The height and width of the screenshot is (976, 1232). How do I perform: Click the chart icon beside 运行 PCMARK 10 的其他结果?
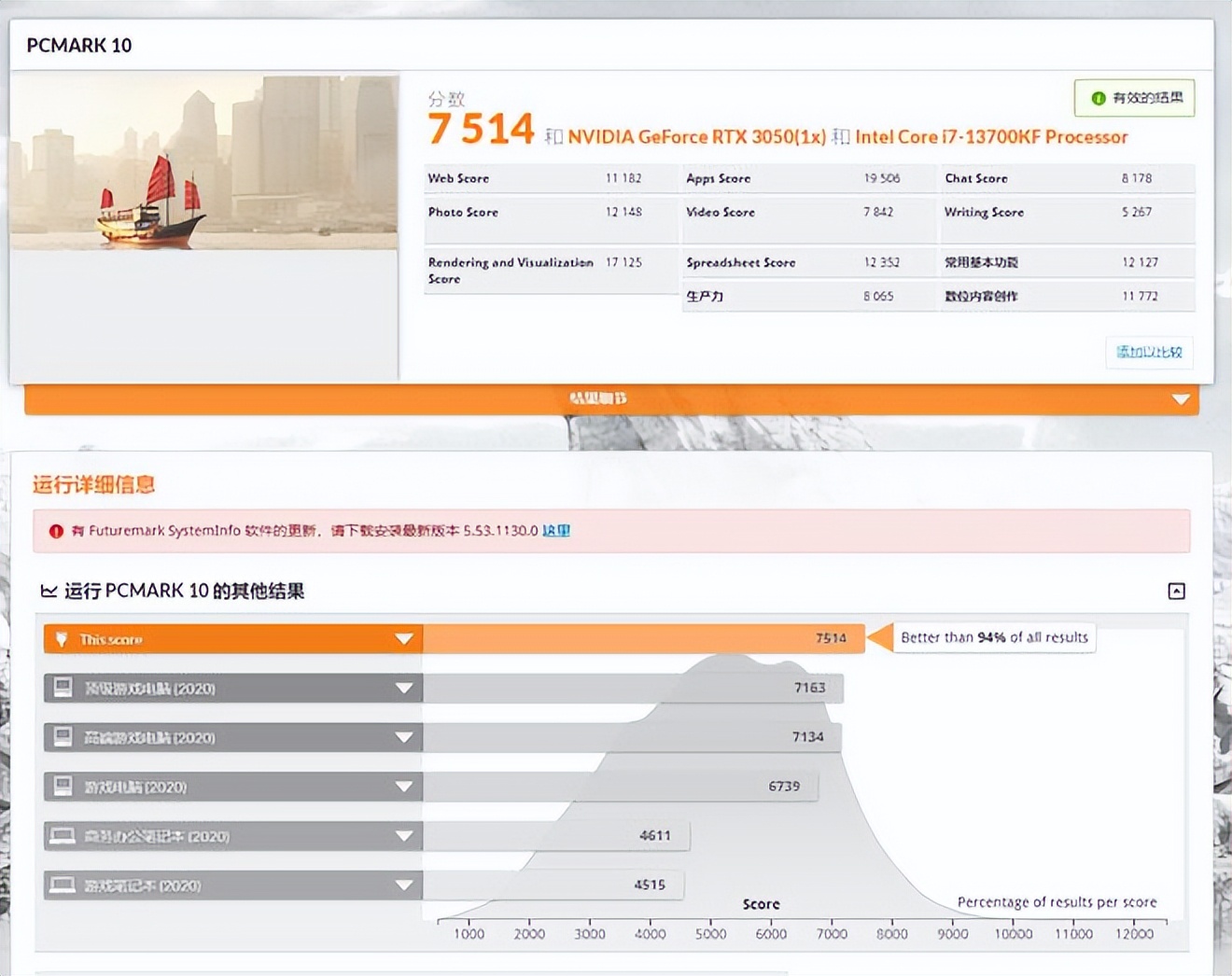pyautogui.click(x=49, y=591)
